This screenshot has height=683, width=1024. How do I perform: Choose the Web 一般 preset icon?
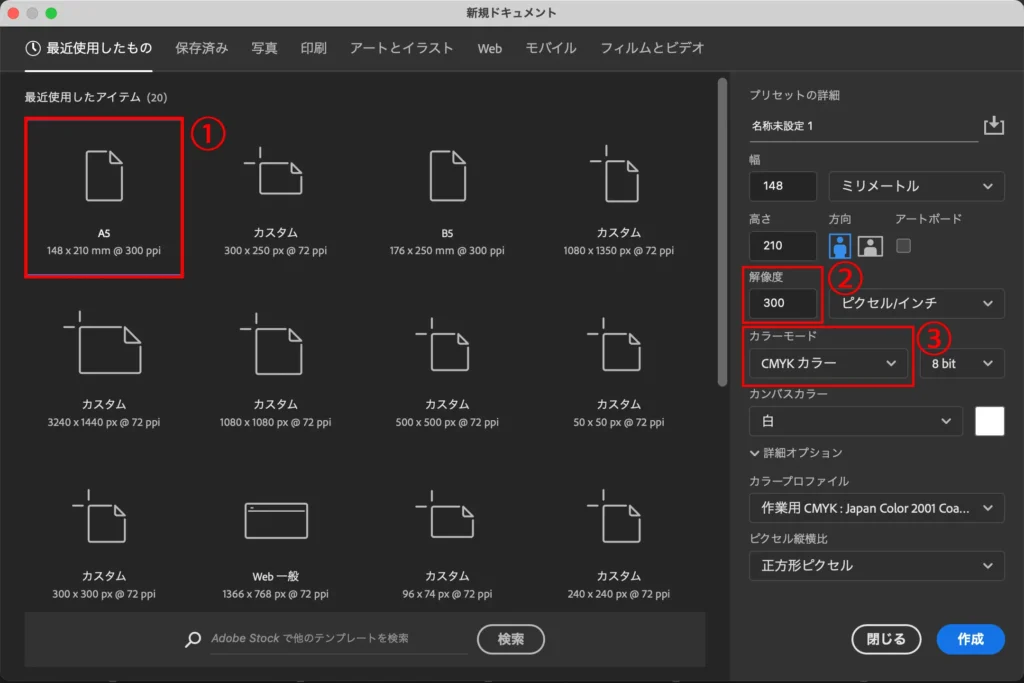[276, 520]
